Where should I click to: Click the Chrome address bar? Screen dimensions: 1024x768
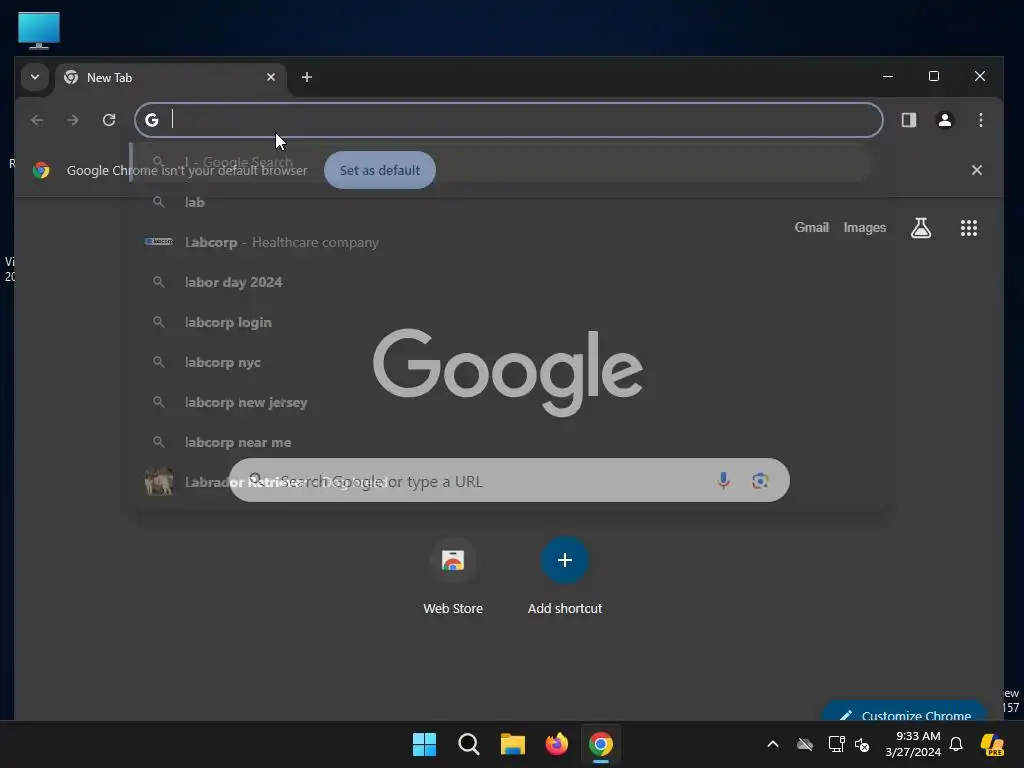pos(509,120)
